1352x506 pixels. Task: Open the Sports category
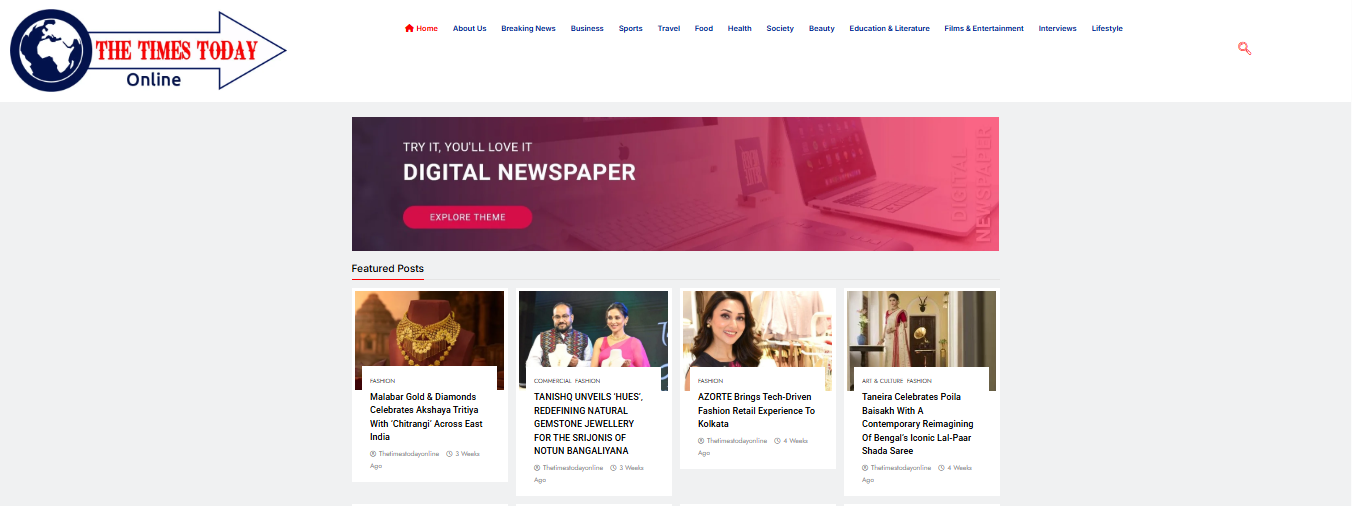(630, 28)
